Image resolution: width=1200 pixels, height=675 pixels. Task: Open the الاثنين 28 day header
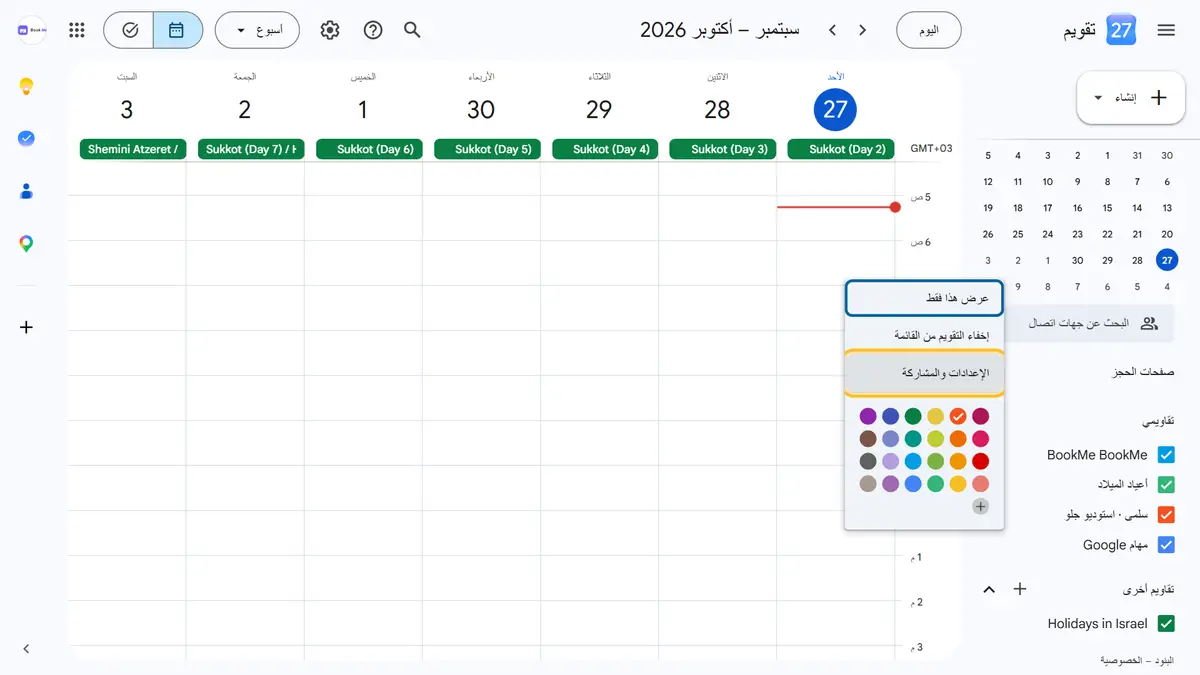pyautogui.click(x=717, y=109)
